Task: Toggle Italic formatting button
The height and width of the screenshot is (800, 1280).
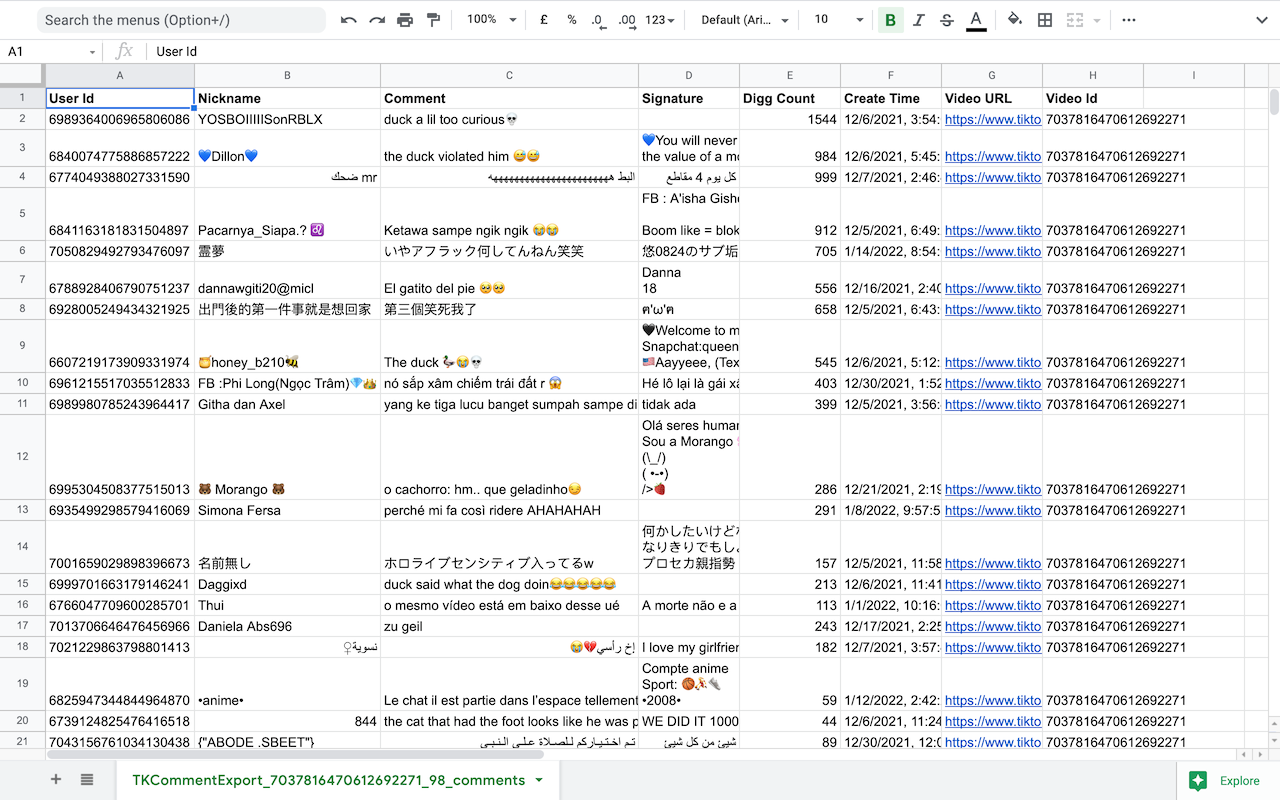Action: click(x=919, y=20)
